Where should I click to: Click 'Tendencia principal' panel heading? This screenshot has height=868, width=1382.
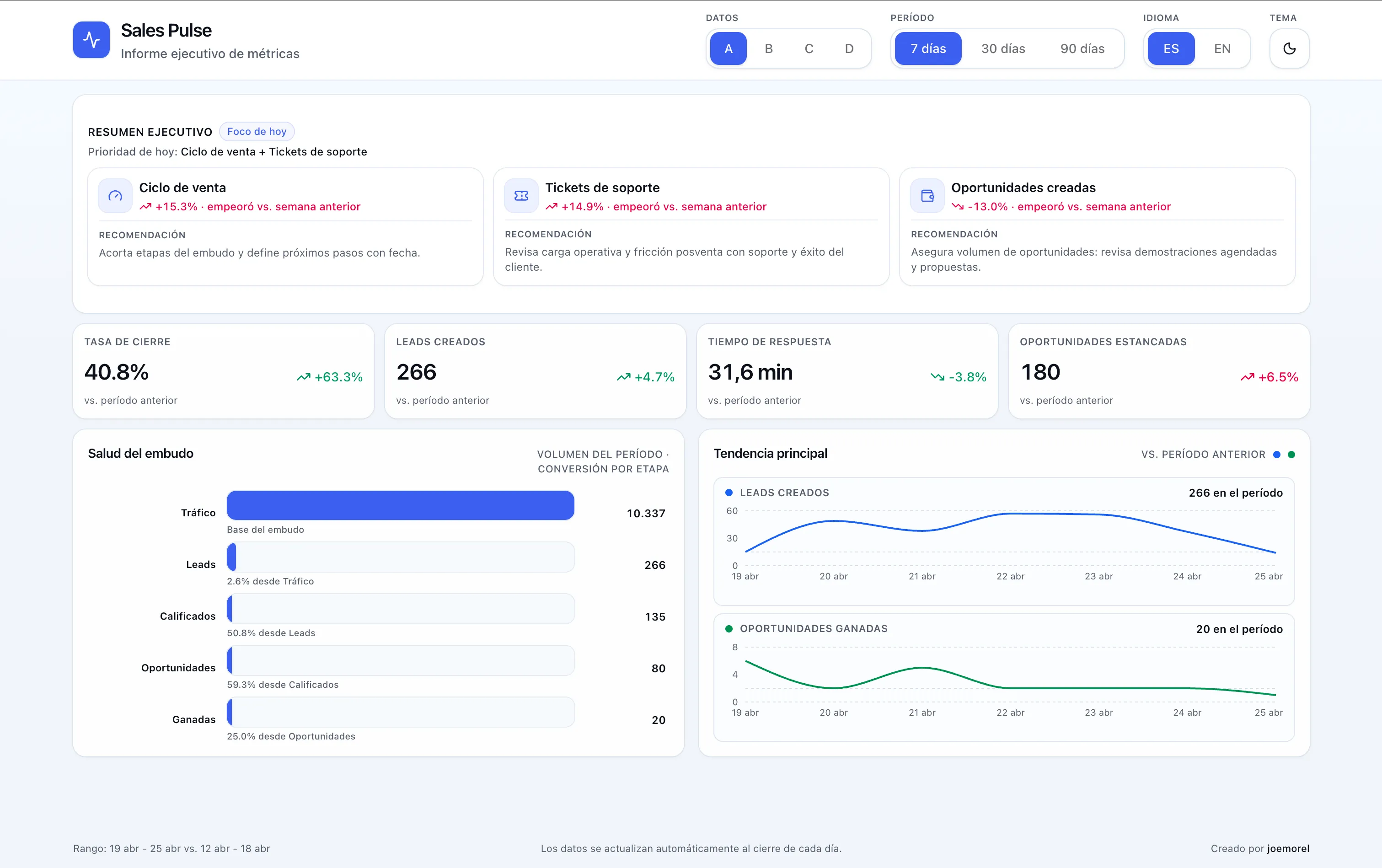pyautogui.click(x=770, y=454)
